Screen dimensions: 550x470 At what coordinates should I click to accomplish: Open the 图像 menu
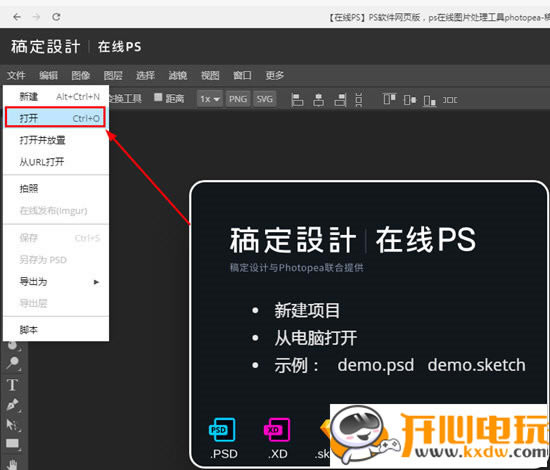81,75
